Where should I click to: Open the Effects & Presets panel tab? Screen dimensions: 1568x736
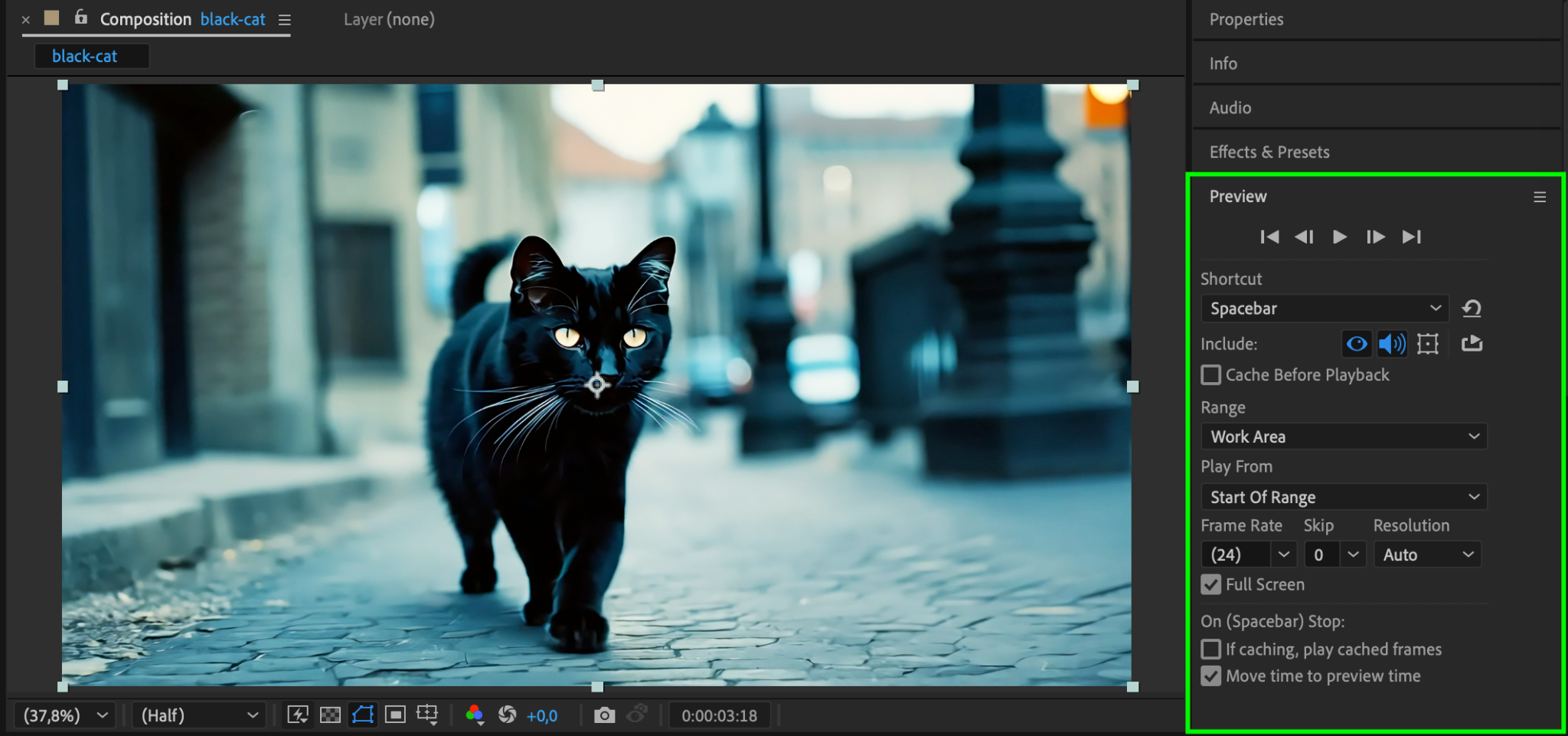1269,152
